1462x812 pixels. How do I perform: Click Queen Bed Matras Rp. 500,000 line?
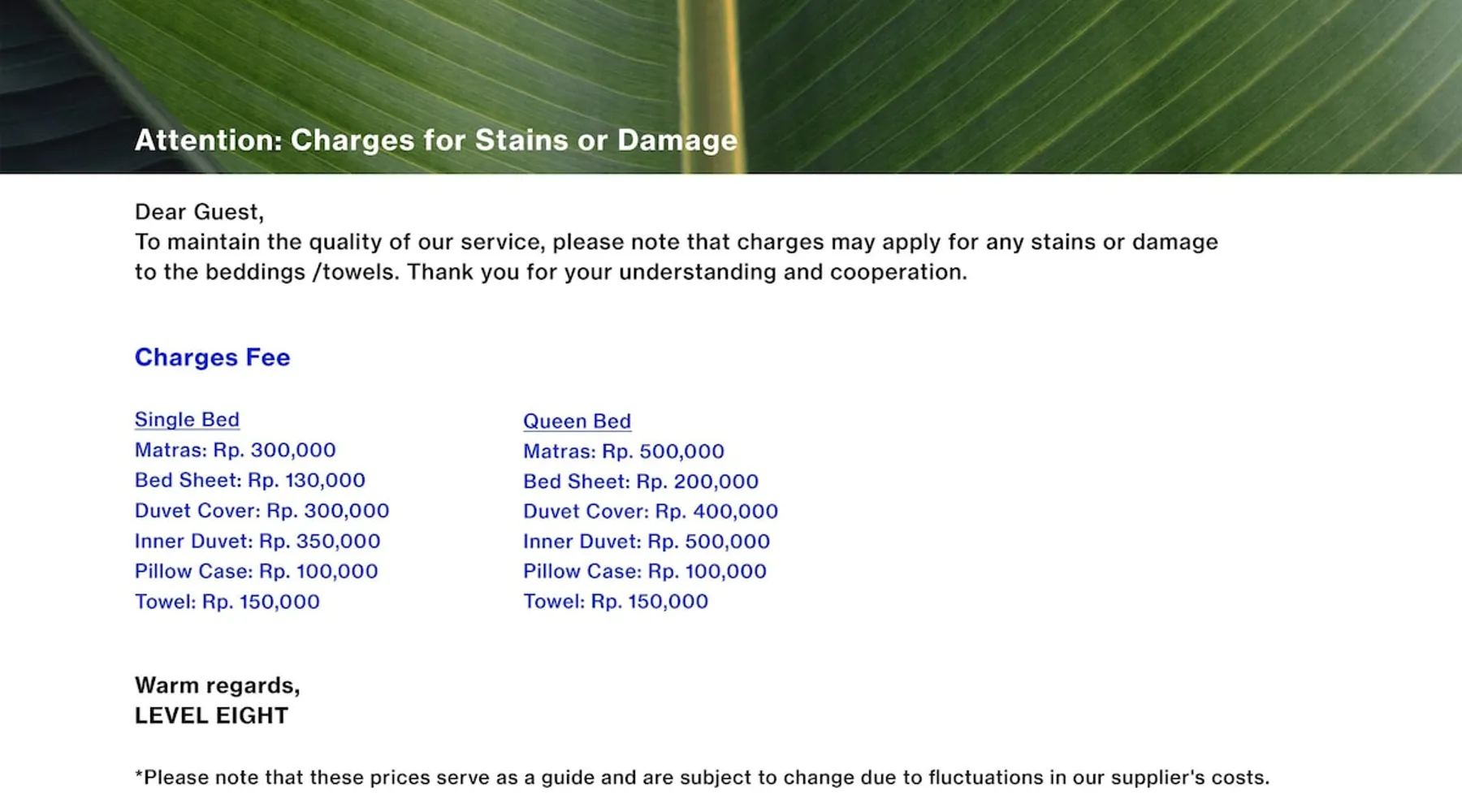(x=623, y=451)
